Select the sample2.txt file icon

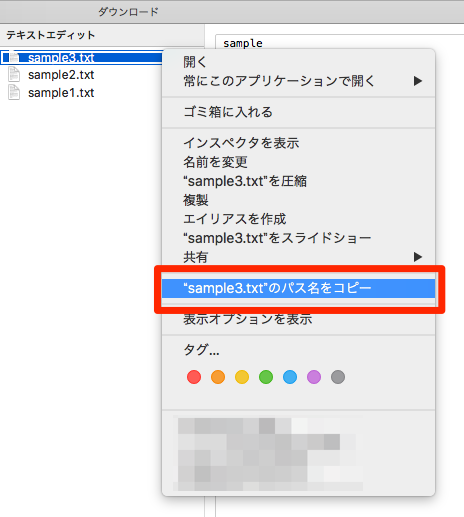pyautogui.click(x=14, y=75)
